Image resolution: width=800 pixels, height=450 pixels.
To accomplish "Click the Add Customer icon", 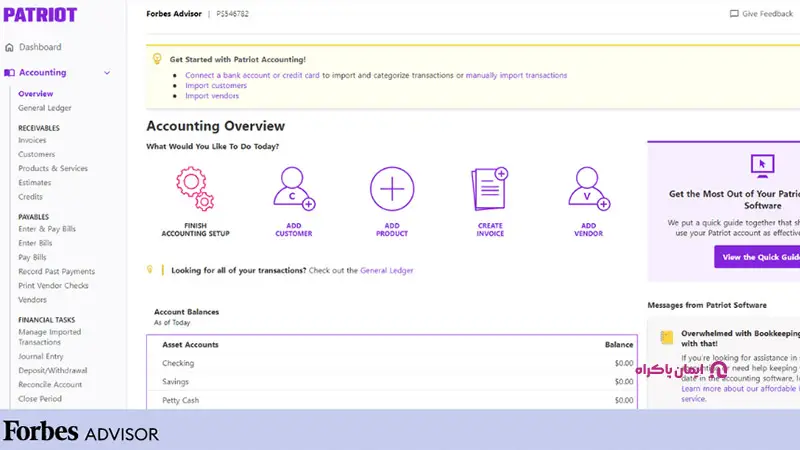I will (x=293, y=189).
